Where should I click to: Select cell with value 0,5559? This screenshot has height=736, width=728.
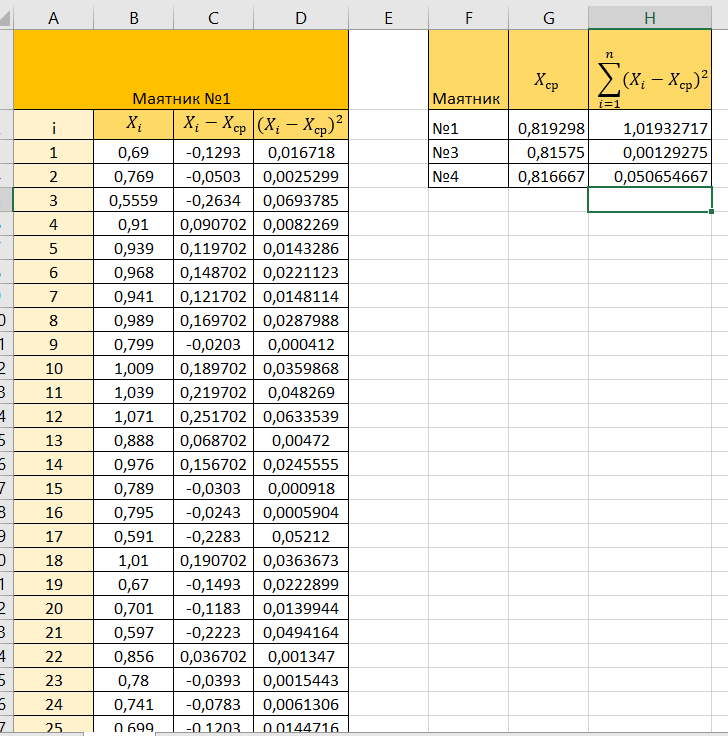point(134,200)
